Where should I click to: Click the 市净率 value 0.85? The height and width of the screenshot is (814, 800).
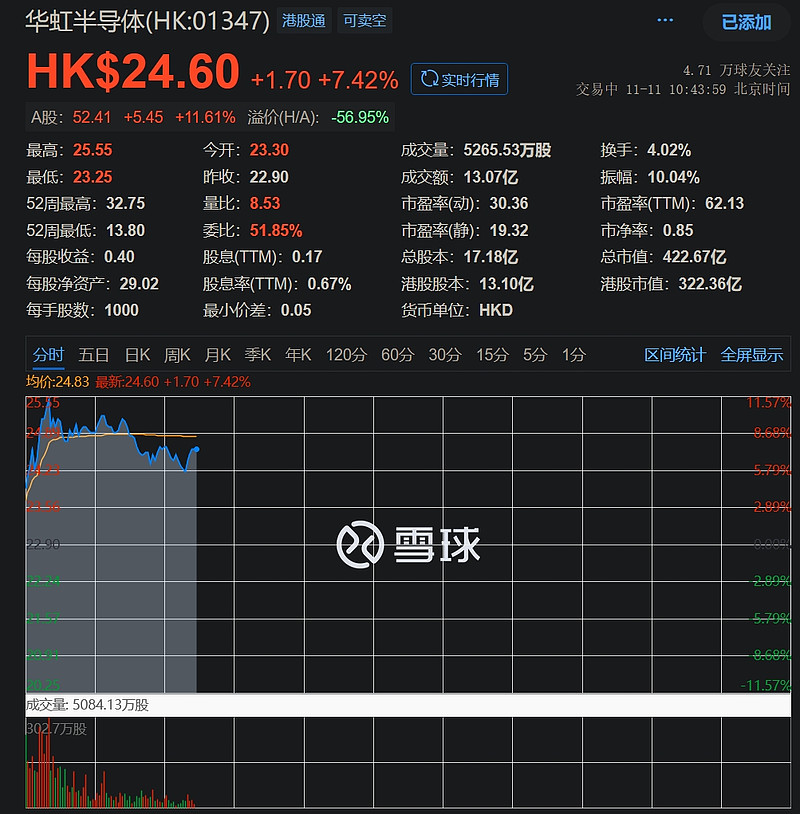point(678,230)
